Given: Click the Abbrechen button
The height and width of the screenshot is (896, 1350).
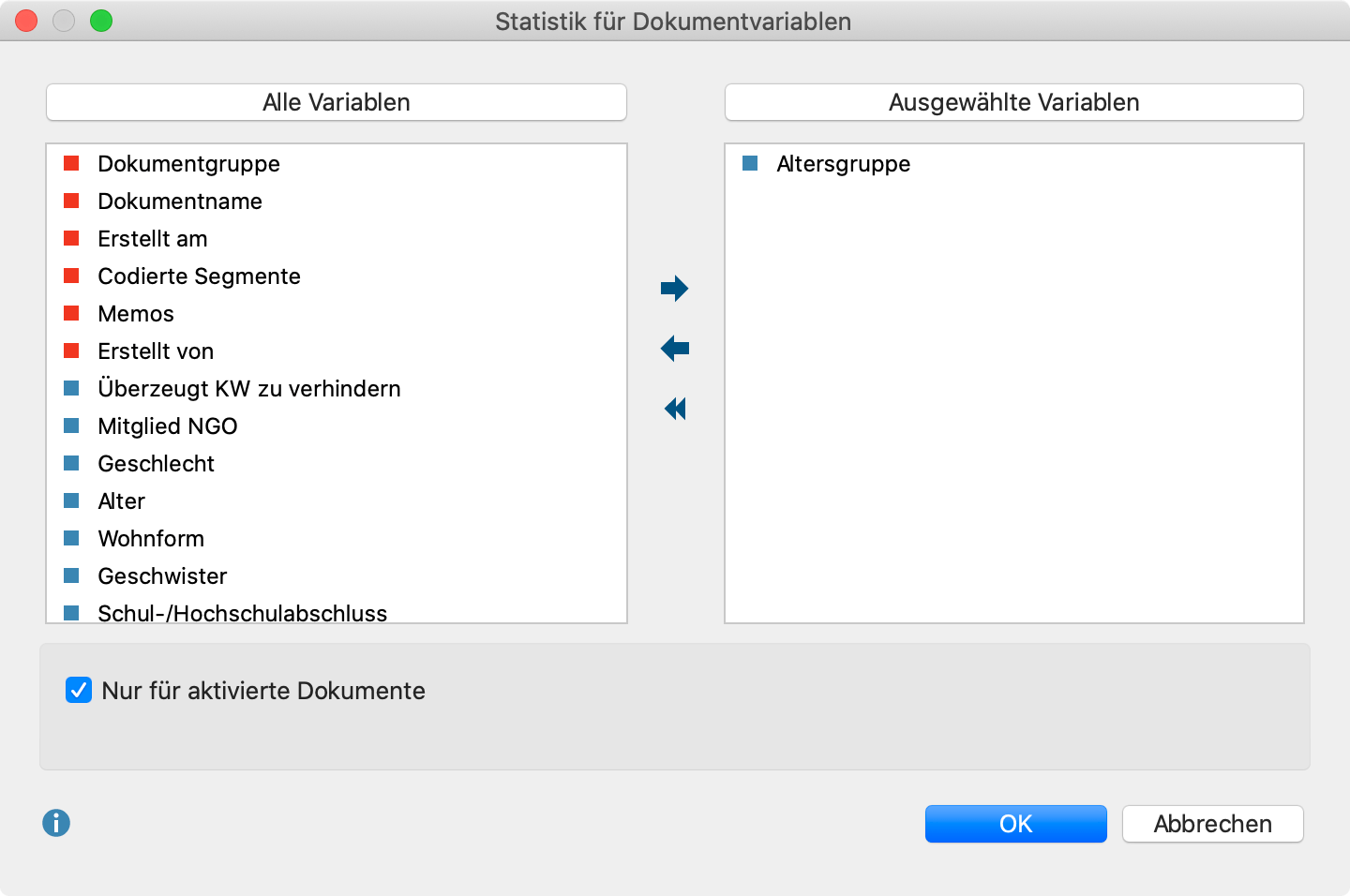Looking at the screenshot, I should point(1213,824).
